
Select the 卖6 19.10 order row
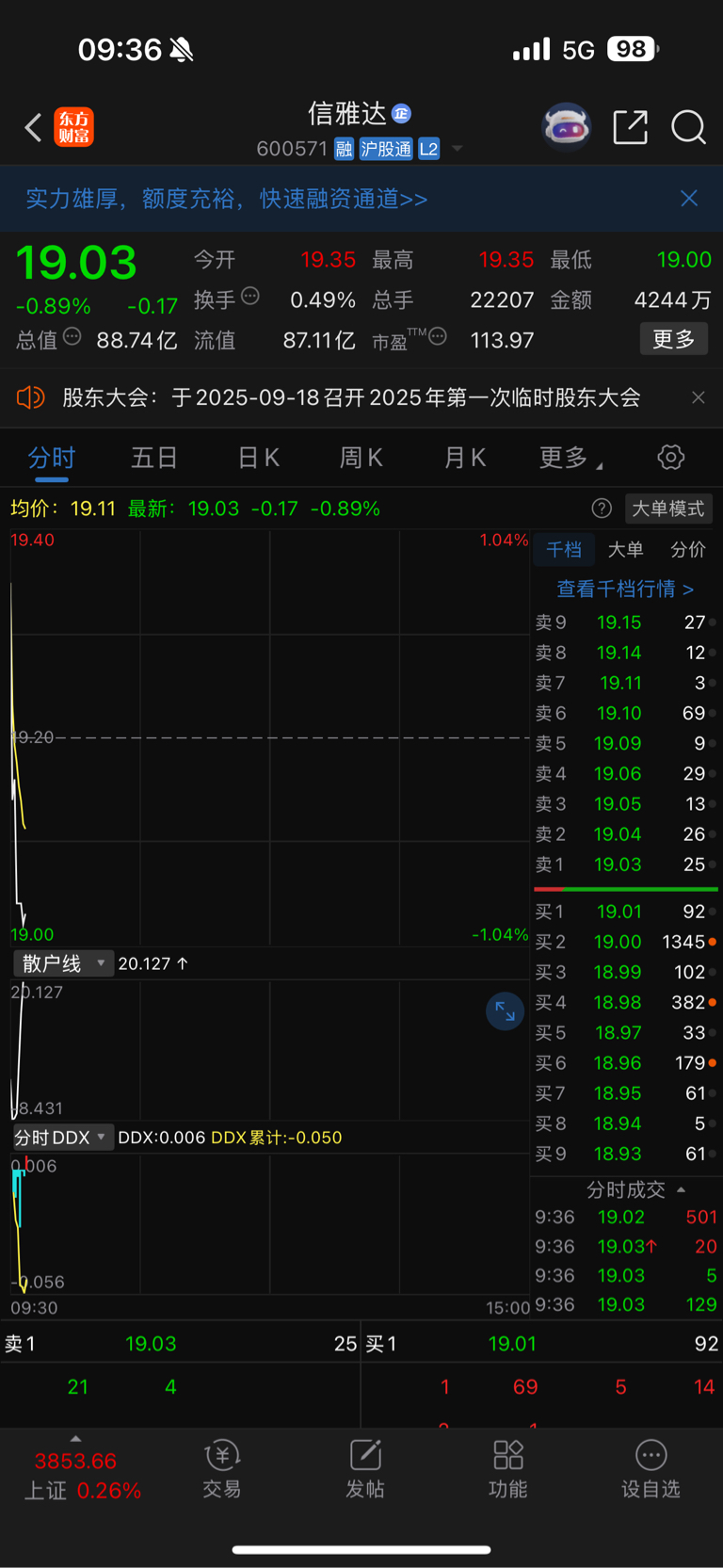pos(625,713)
